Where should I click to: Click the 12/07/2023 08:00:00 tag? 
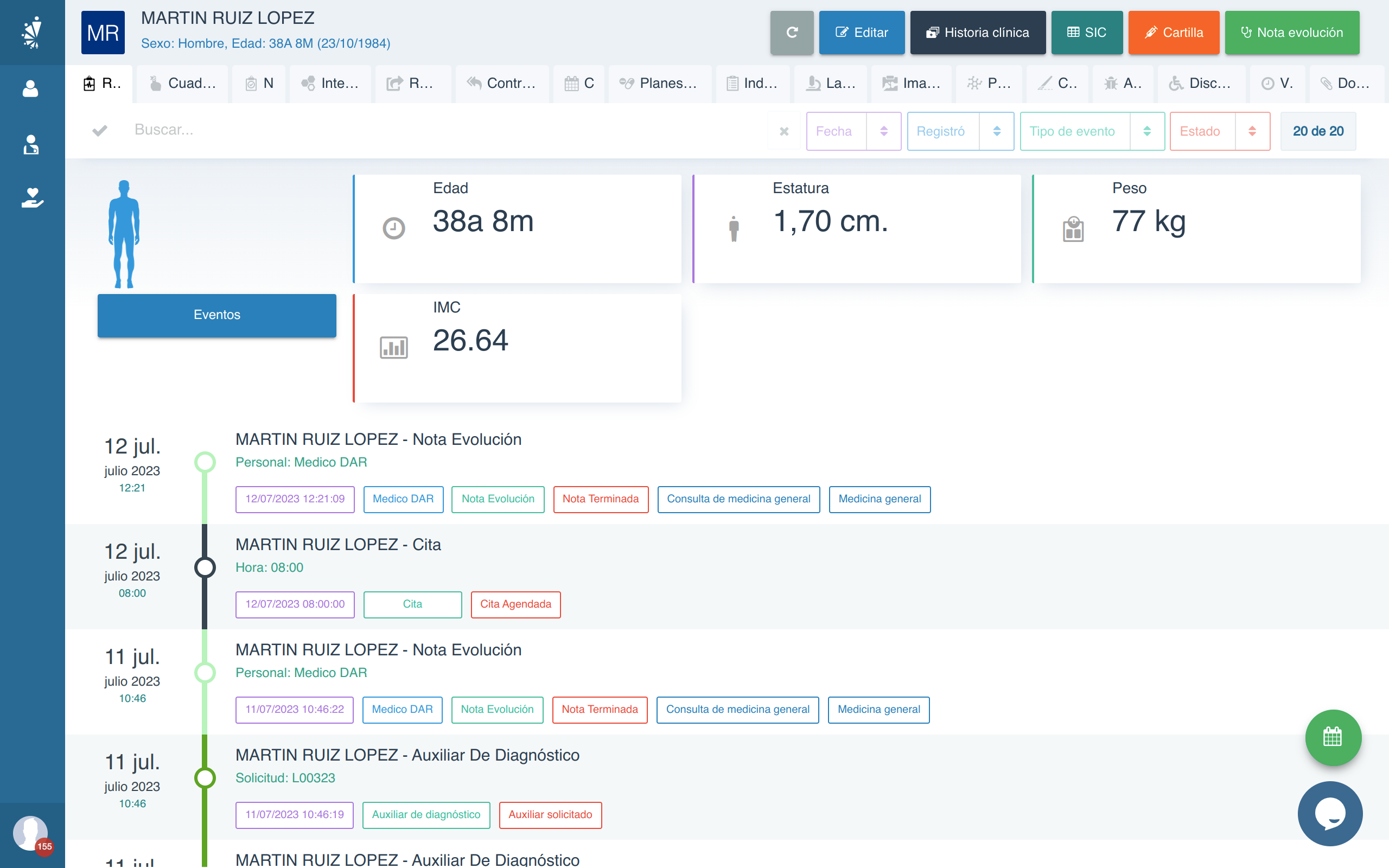(295, 604)
